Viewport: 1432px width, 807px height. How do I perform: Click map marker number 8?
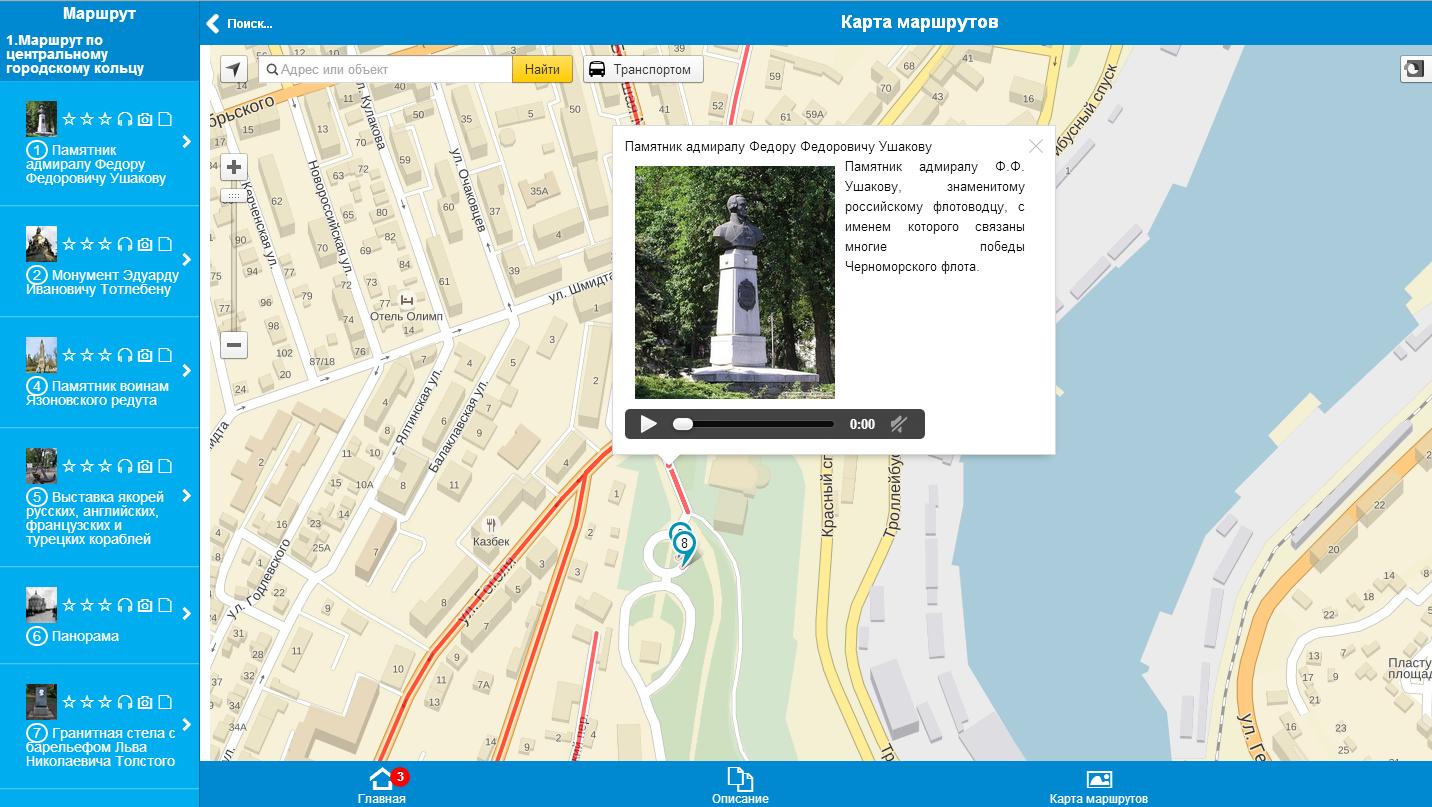pyautogui.click(x=683, y=543)
